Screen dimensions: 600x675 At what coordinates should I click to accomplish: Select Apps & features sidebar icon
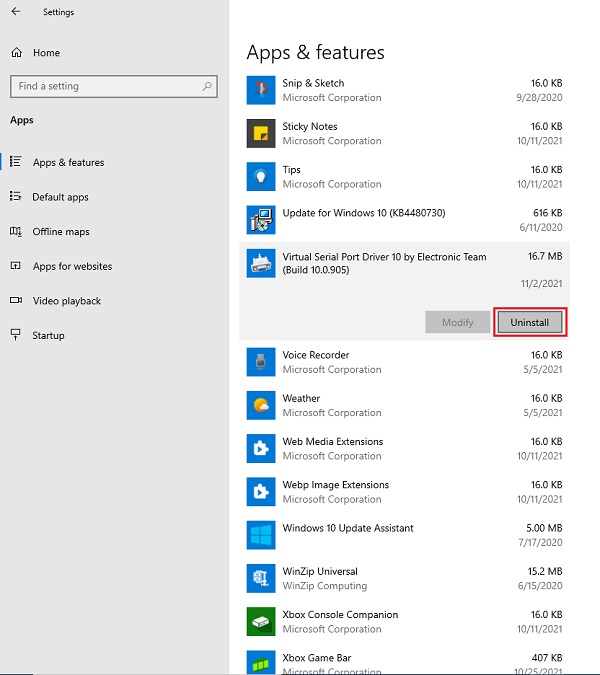click(x=15, y=161)
